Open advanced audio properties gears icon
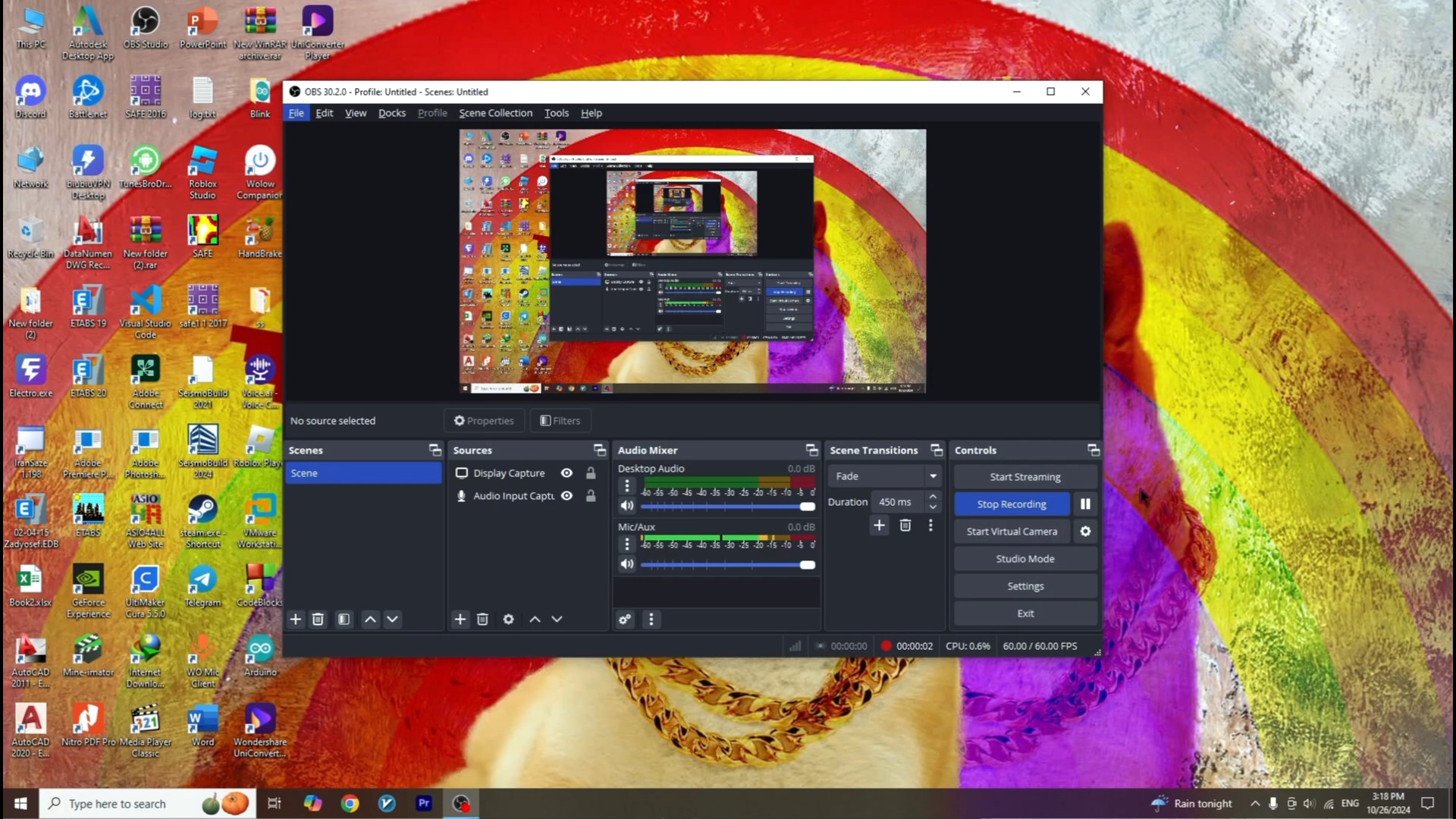Viewport: 1456px width, 819px height. [625, 620]
